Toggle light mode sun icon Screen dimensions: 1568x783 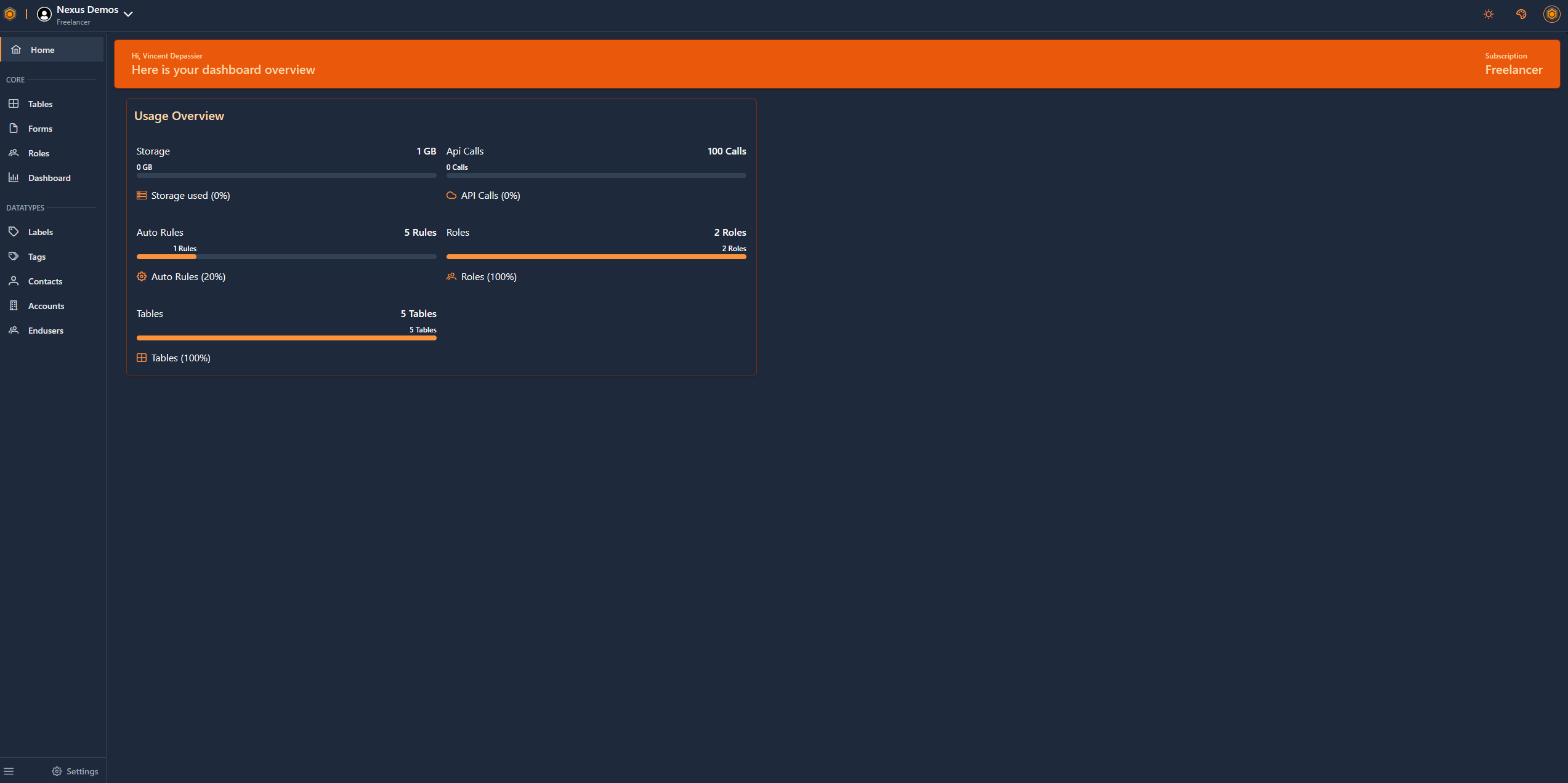tap(1489, 14)
